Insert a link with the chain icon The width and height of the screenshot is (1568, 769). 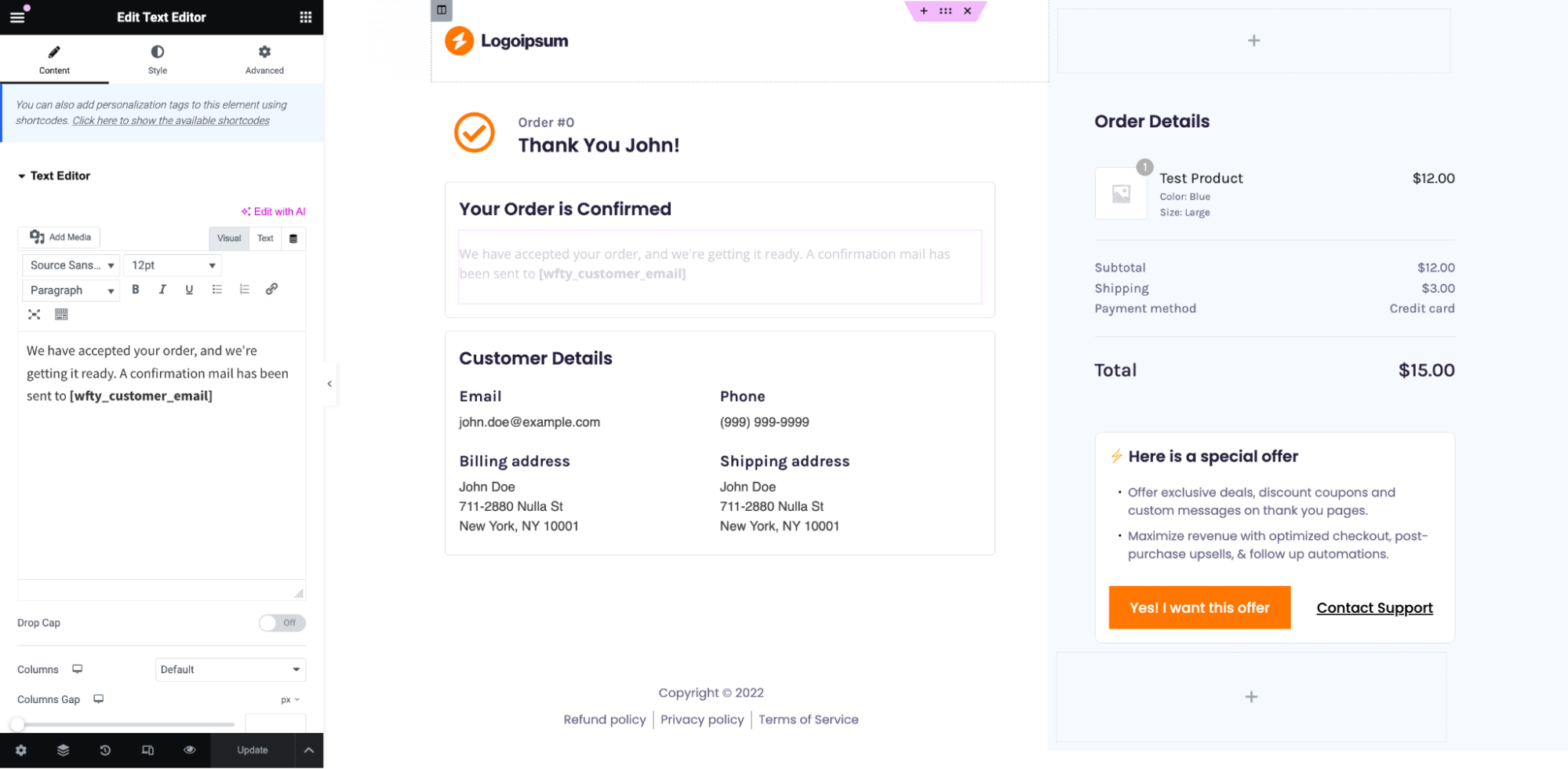(x=271, y=290)
